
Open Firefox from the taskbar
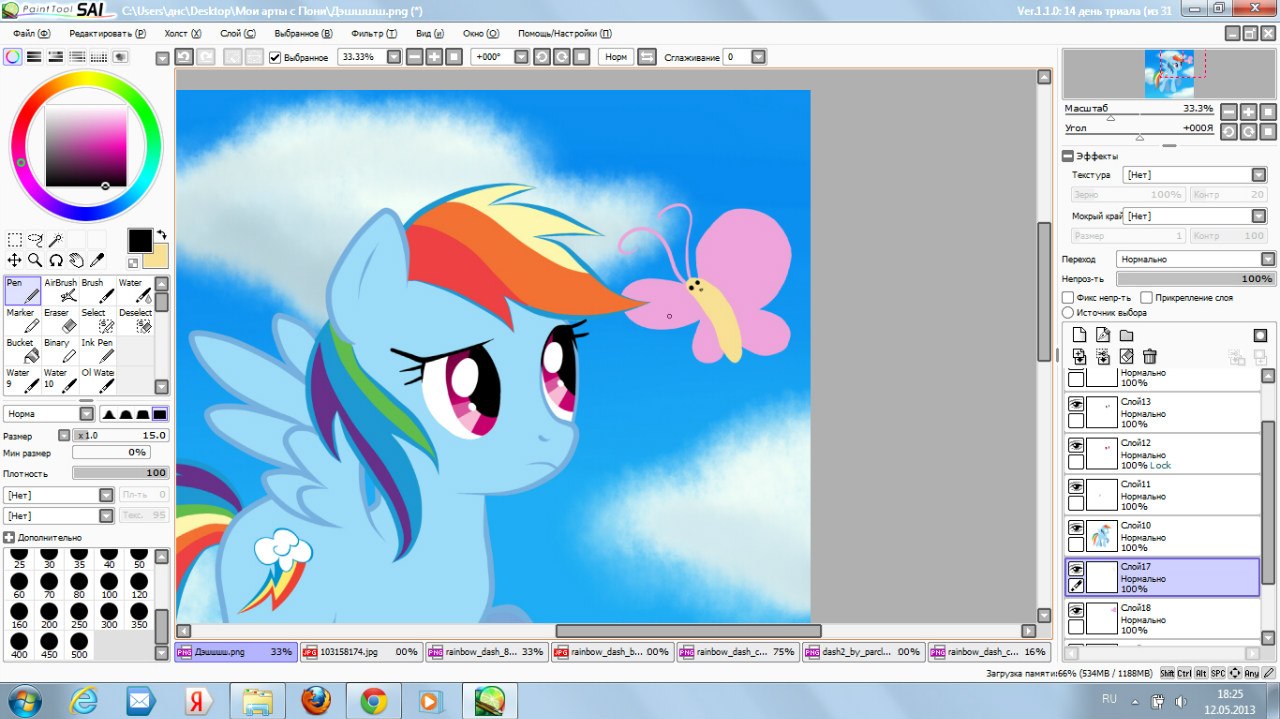316,700
